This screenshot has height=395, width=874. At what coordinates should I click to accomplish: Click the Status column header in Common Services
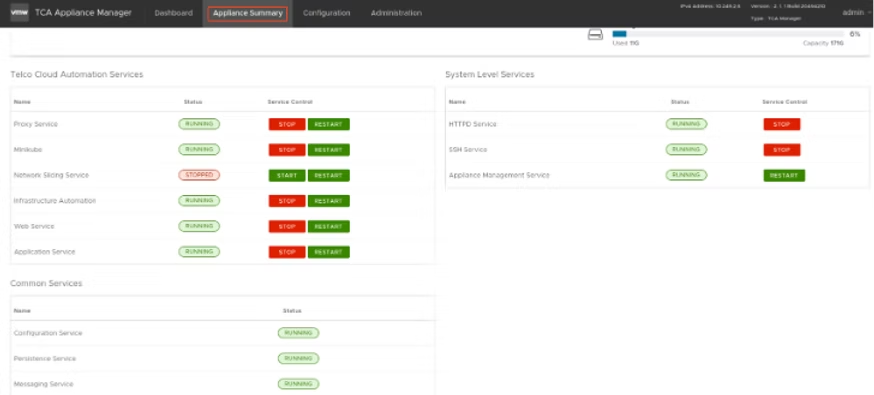pos(292,310)
